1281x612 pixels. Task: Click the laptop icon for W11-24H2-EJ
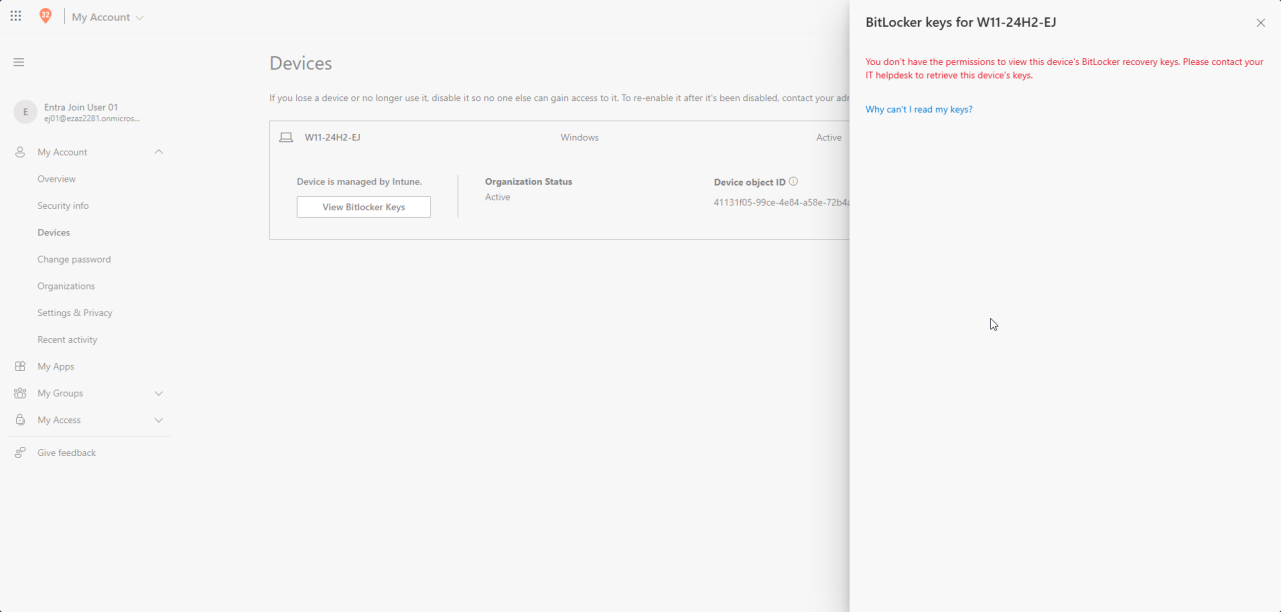point(286,138)
